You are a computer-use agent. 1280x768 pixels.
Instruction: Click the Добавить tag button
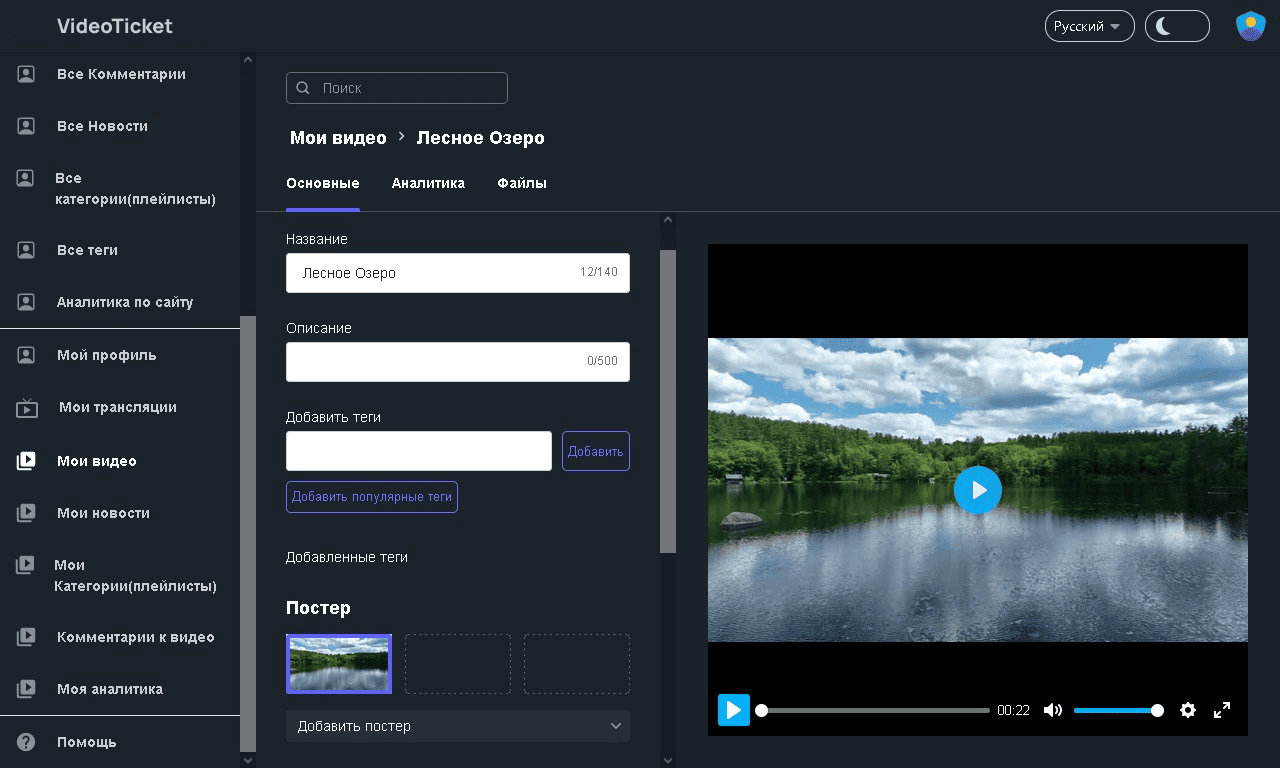coord(595,451)
